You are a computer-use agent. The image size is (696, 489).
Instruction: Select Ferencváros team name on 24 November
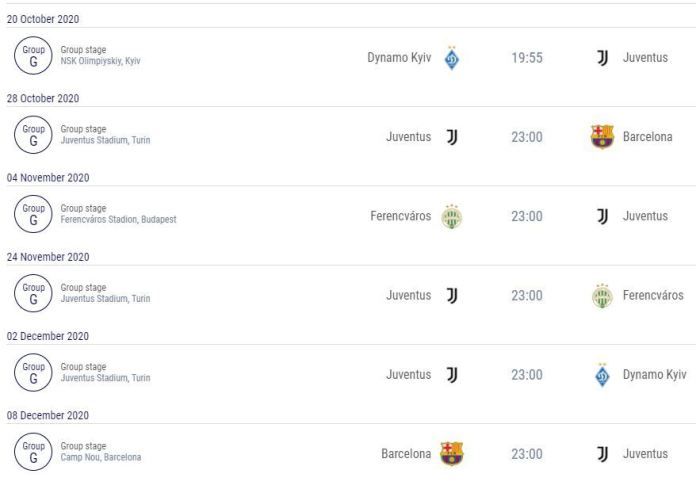pos(653,296)
